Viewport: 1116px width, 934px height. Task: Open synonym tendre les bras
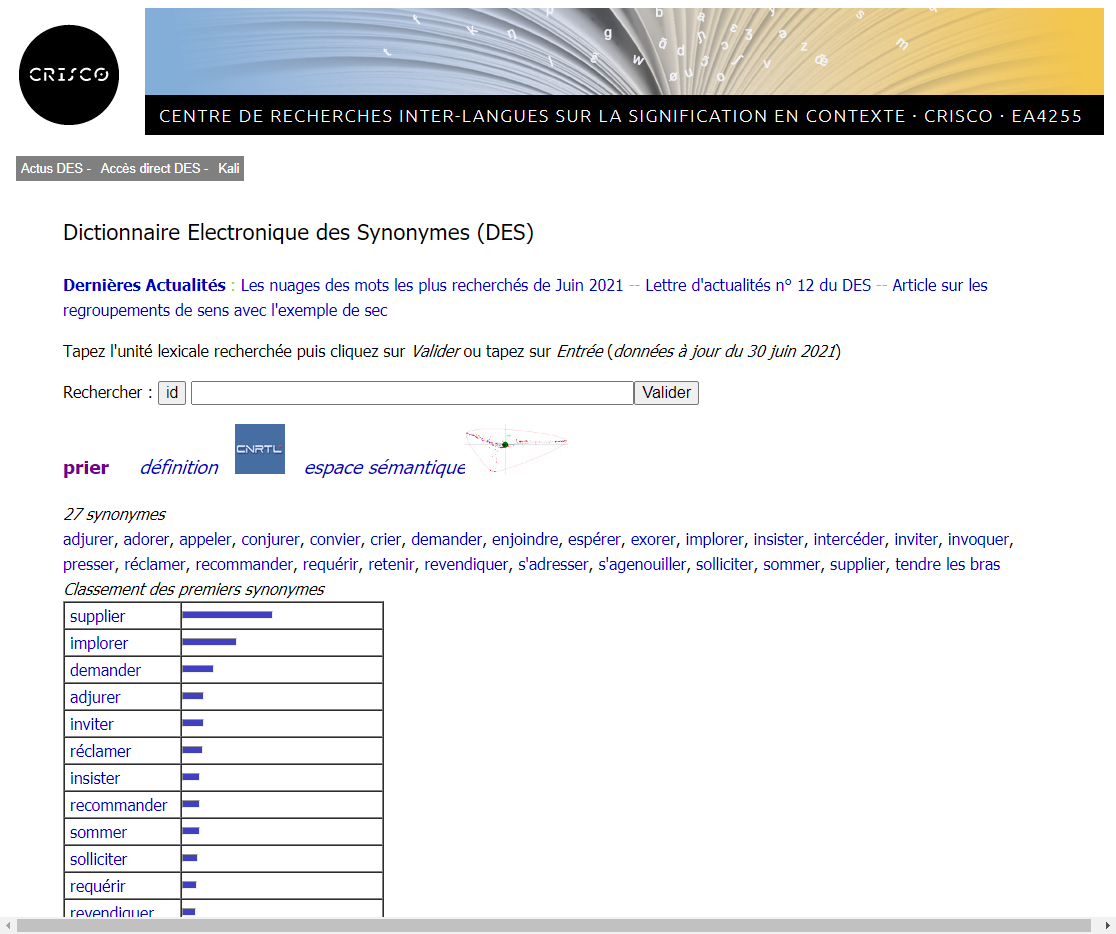tap(947, 565)
